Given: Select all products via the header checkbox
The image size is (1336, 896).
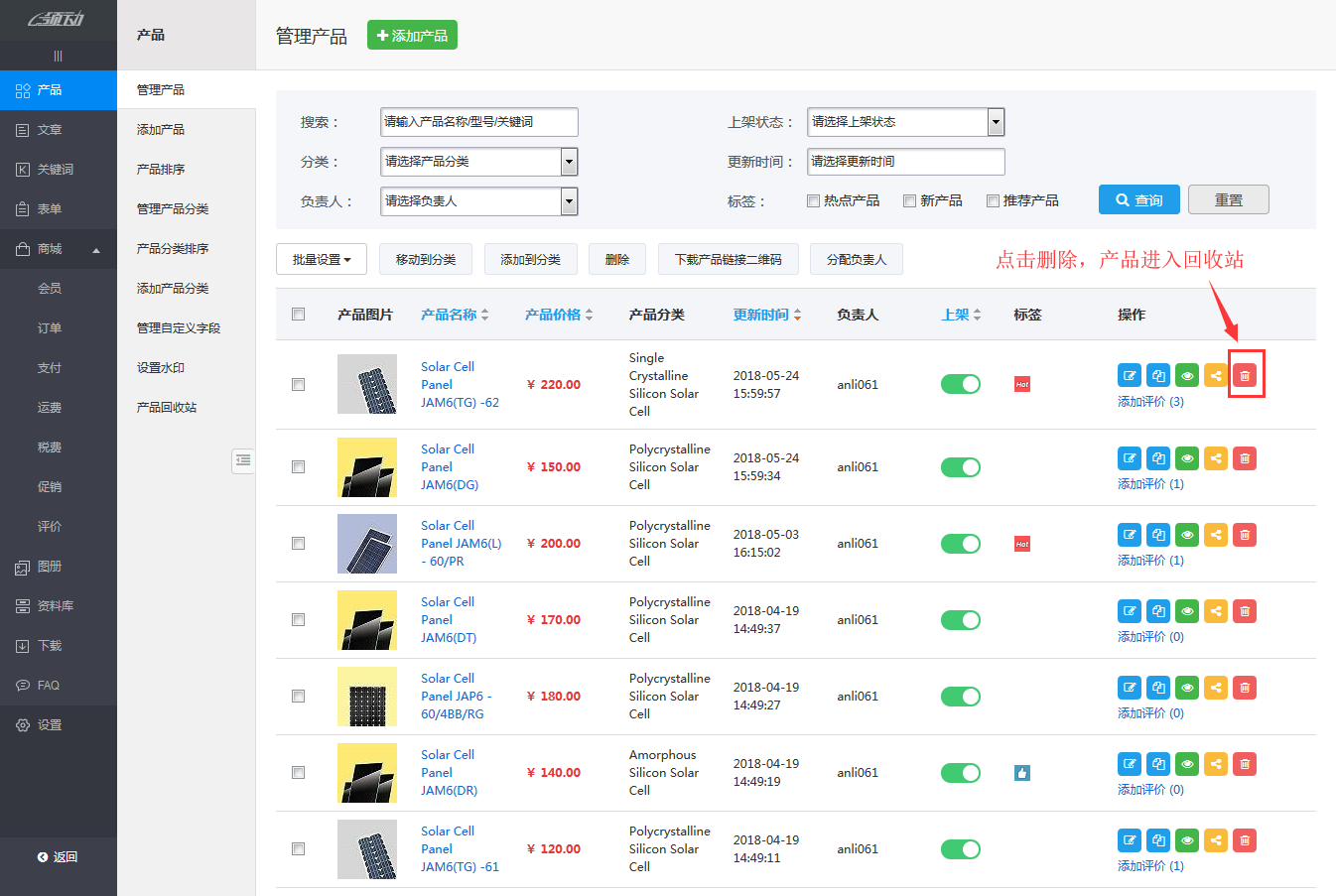Looking at the screenshot, I should 299,314.
